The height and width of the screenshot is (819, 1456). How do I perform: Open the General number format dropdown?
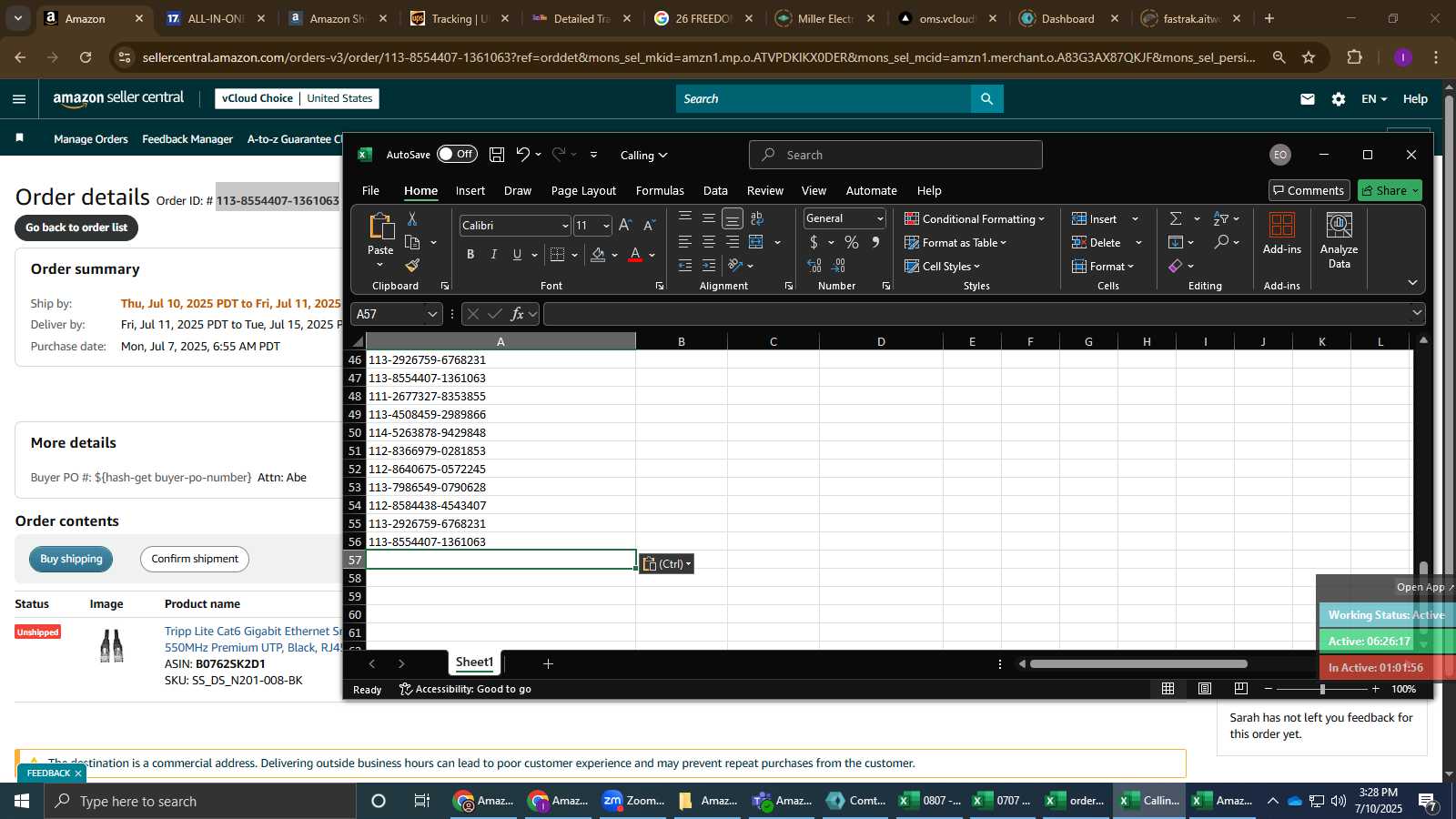[880, 218]
